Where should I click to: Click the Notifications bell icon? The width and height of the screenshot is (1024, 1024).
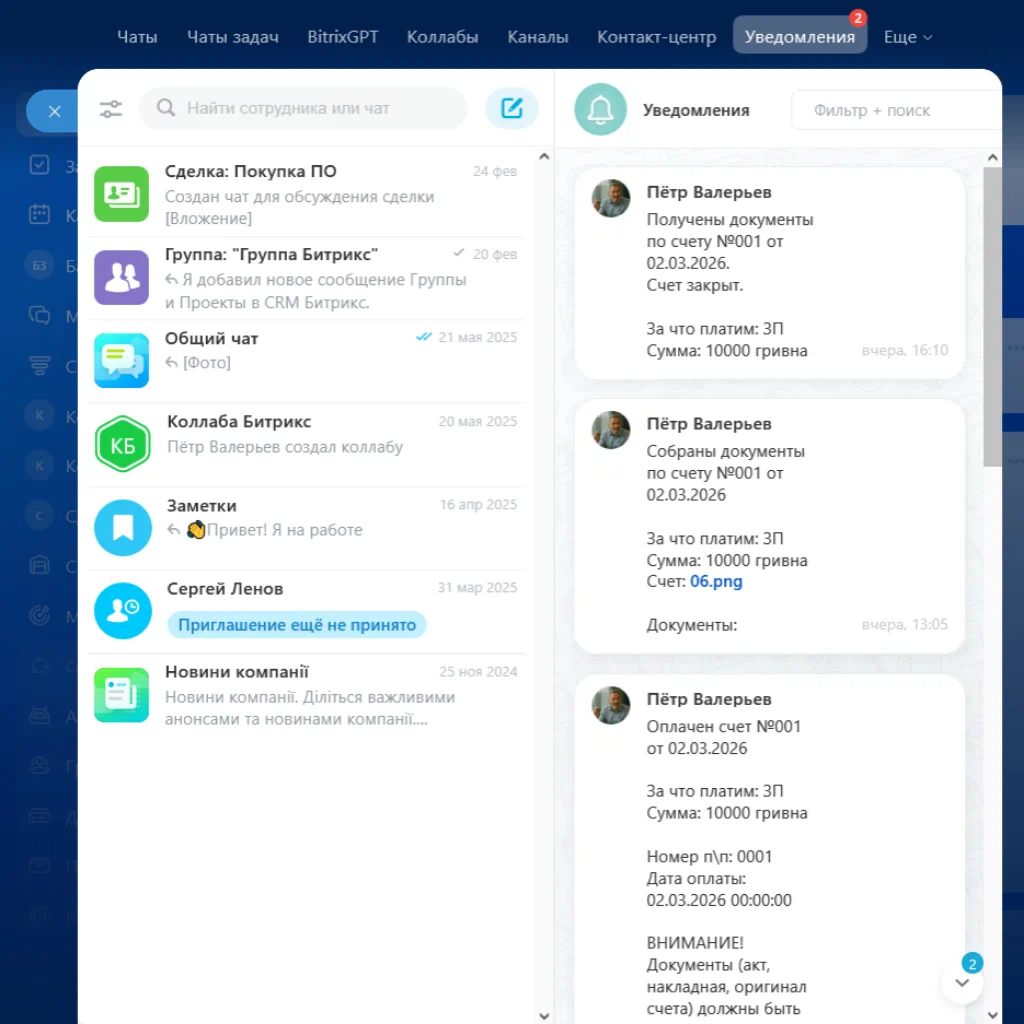pyautogui.click(x=600, y=110)
